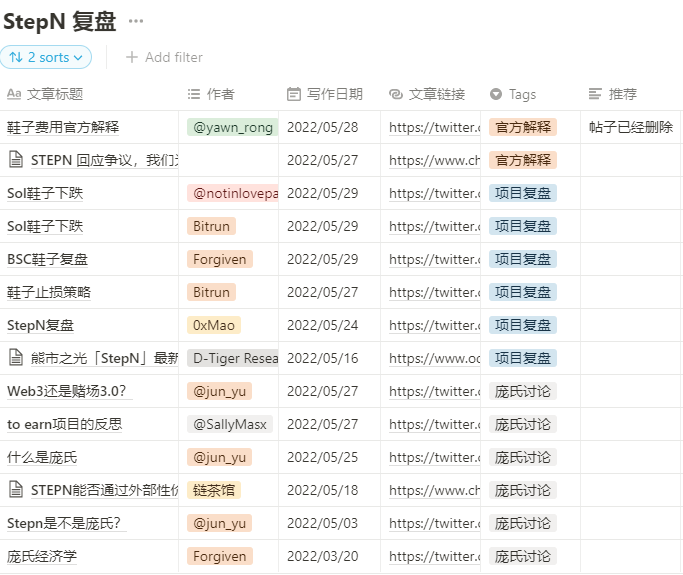Click the list icon in the 作者 header
This screenshot has width=683, height=575.
click(x=194, y=94)
